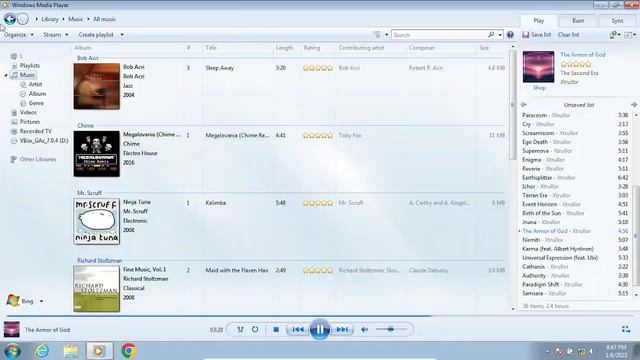Skip to next track
This screenshot has height=360, width=640.
(342, 329)
